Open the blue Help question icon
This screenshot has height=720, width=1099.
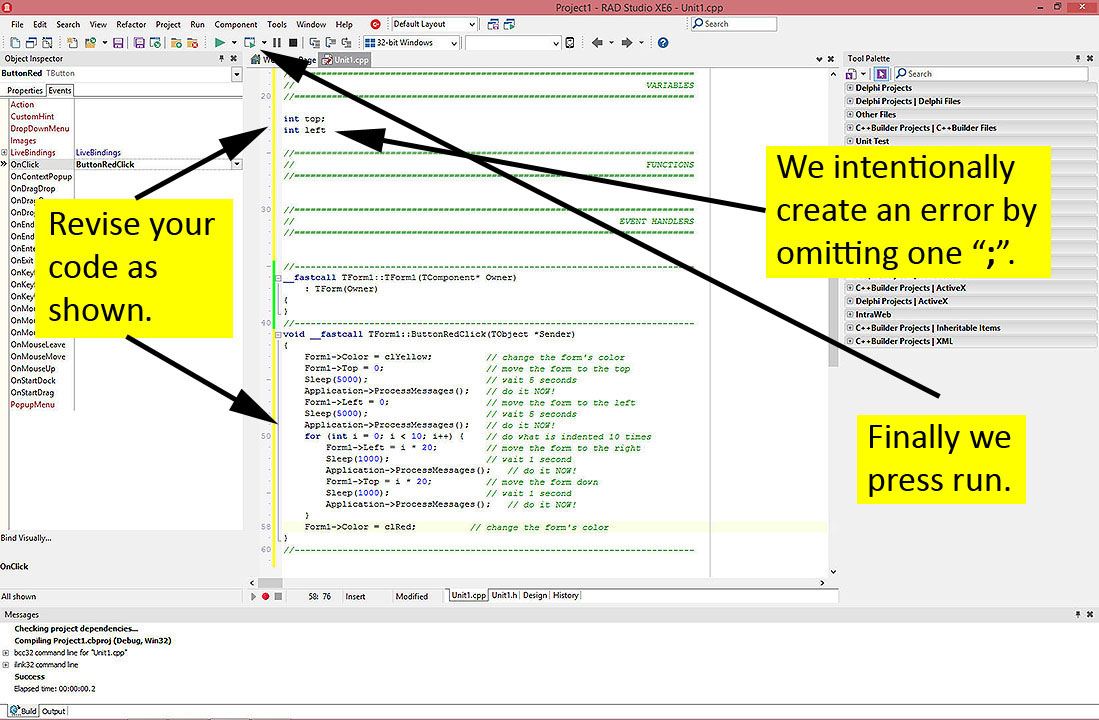pyautogui.click(x=663, y=43)
